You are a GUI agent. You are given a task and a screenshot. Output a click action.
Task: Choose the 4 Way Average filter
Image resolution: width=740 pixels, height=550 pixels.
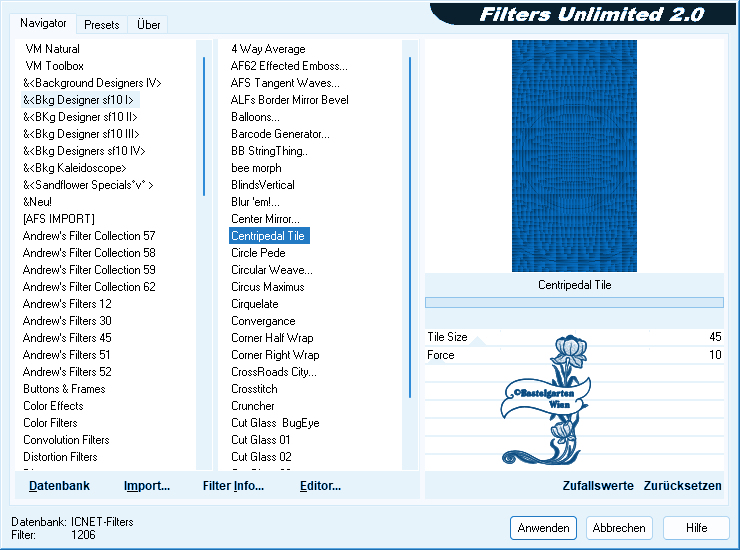pyautogui.click(x=268, y=49)
